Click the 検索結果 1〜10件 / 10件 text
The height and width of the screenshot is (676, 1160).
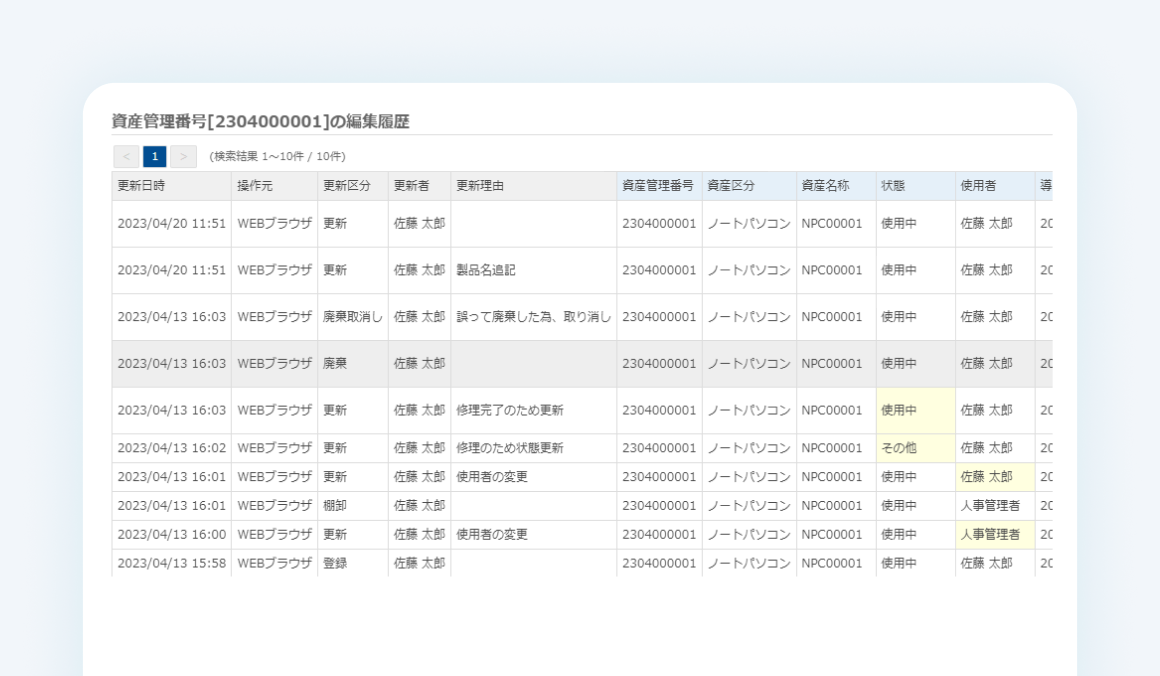[x=277, y=156]
